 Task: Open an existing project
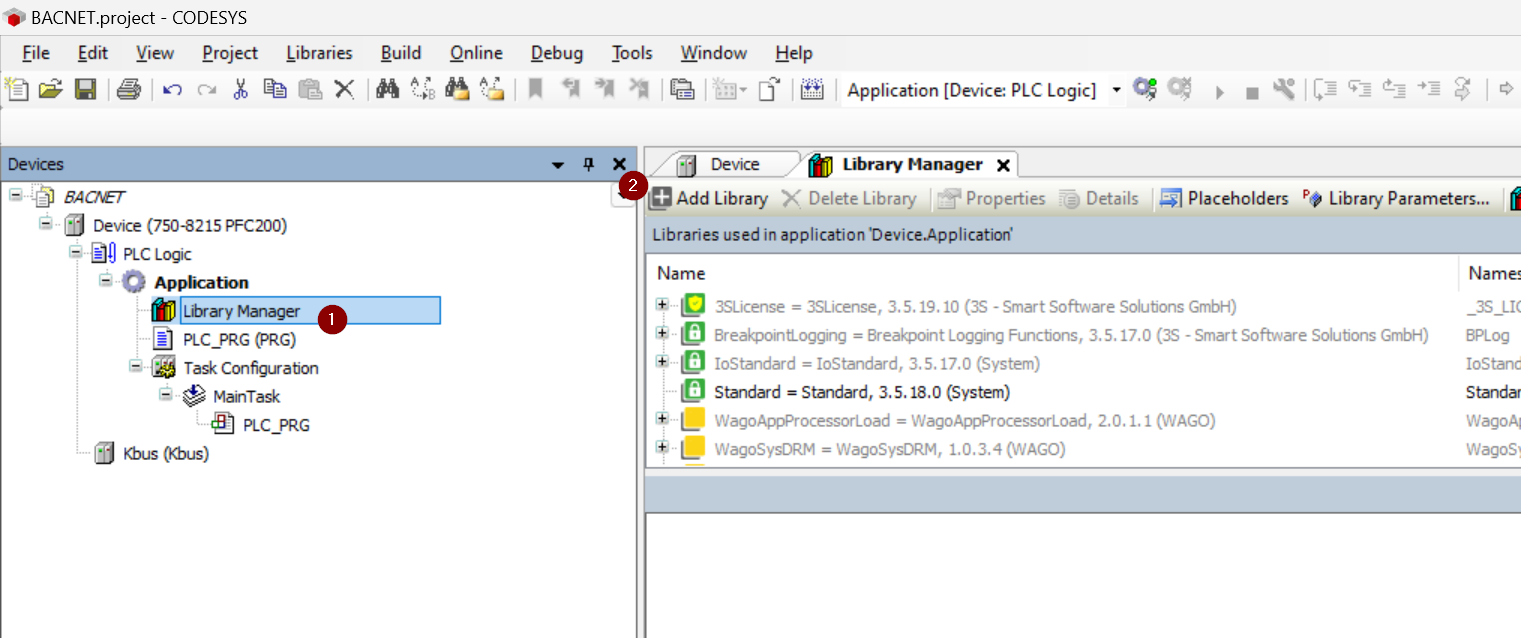click(x=50, y=90)
